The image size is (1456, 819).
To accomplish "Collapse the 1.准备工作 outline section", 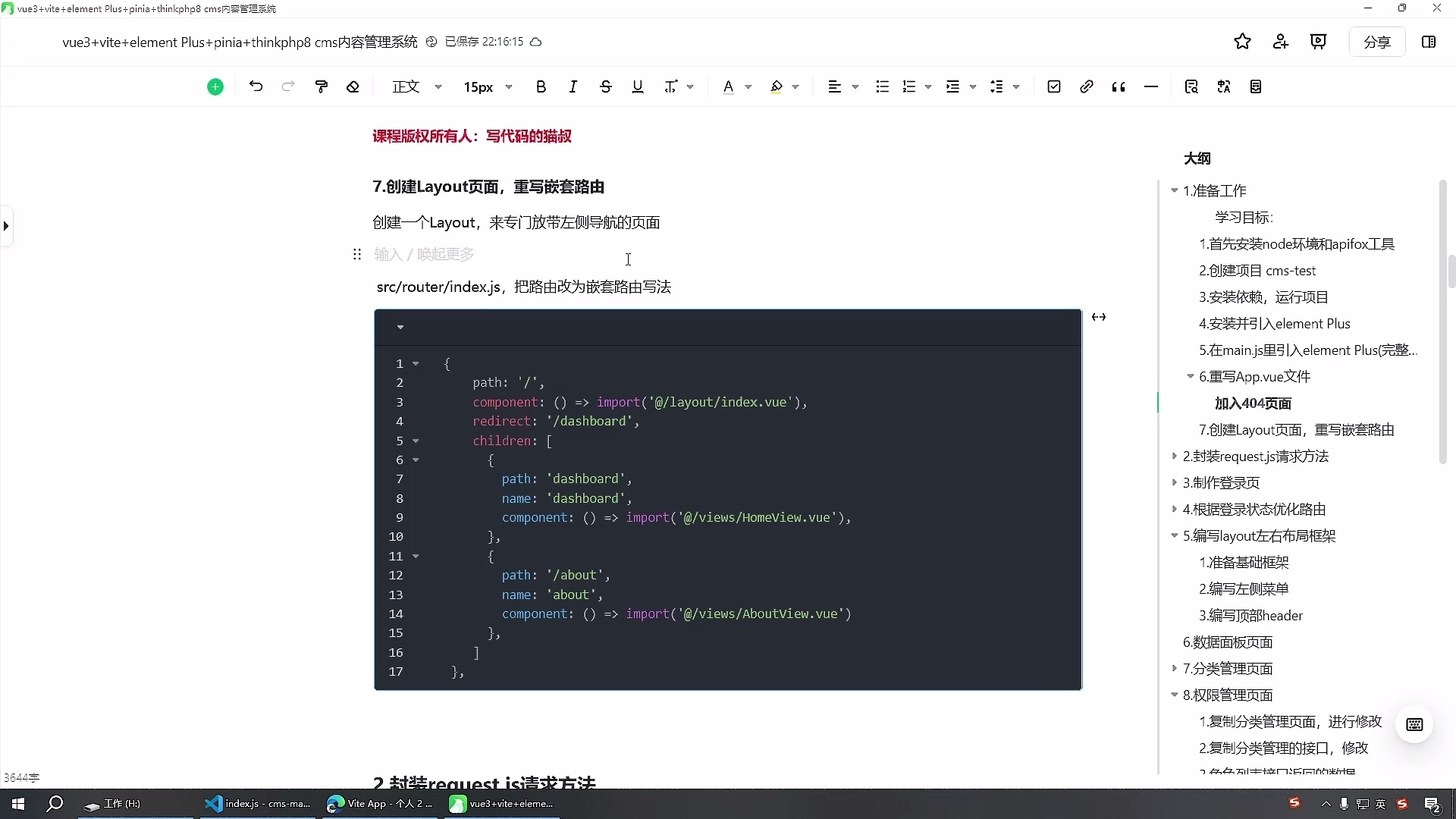I will (1175, 190).
